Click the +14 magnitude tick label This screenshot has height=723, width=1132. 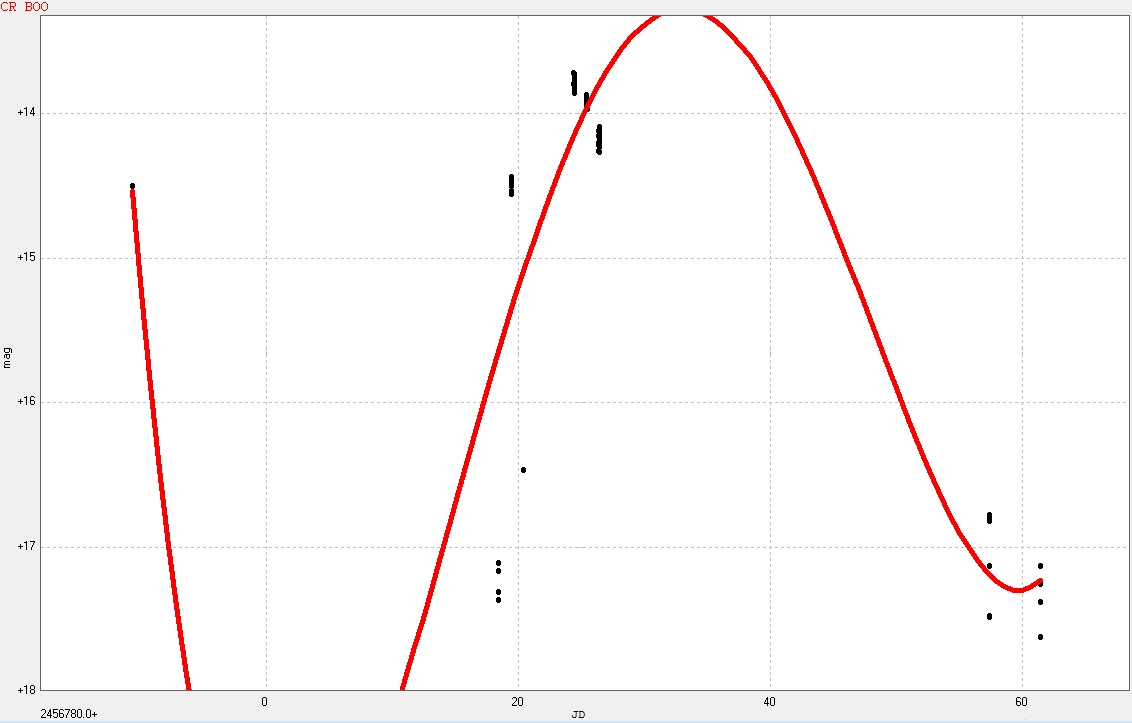pos(26,114)
